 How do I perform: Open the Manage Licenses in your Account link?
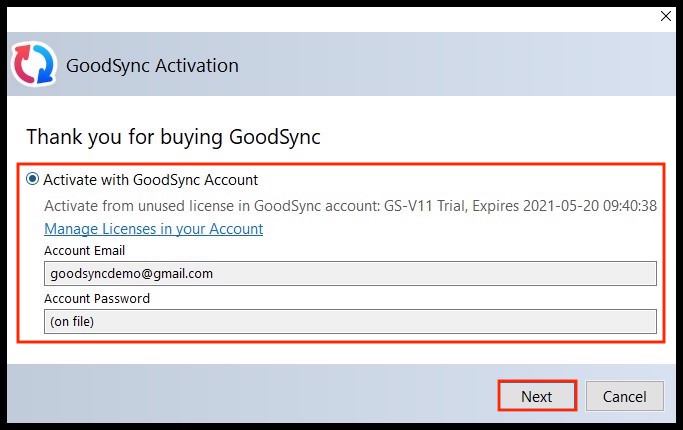point(153,229)
